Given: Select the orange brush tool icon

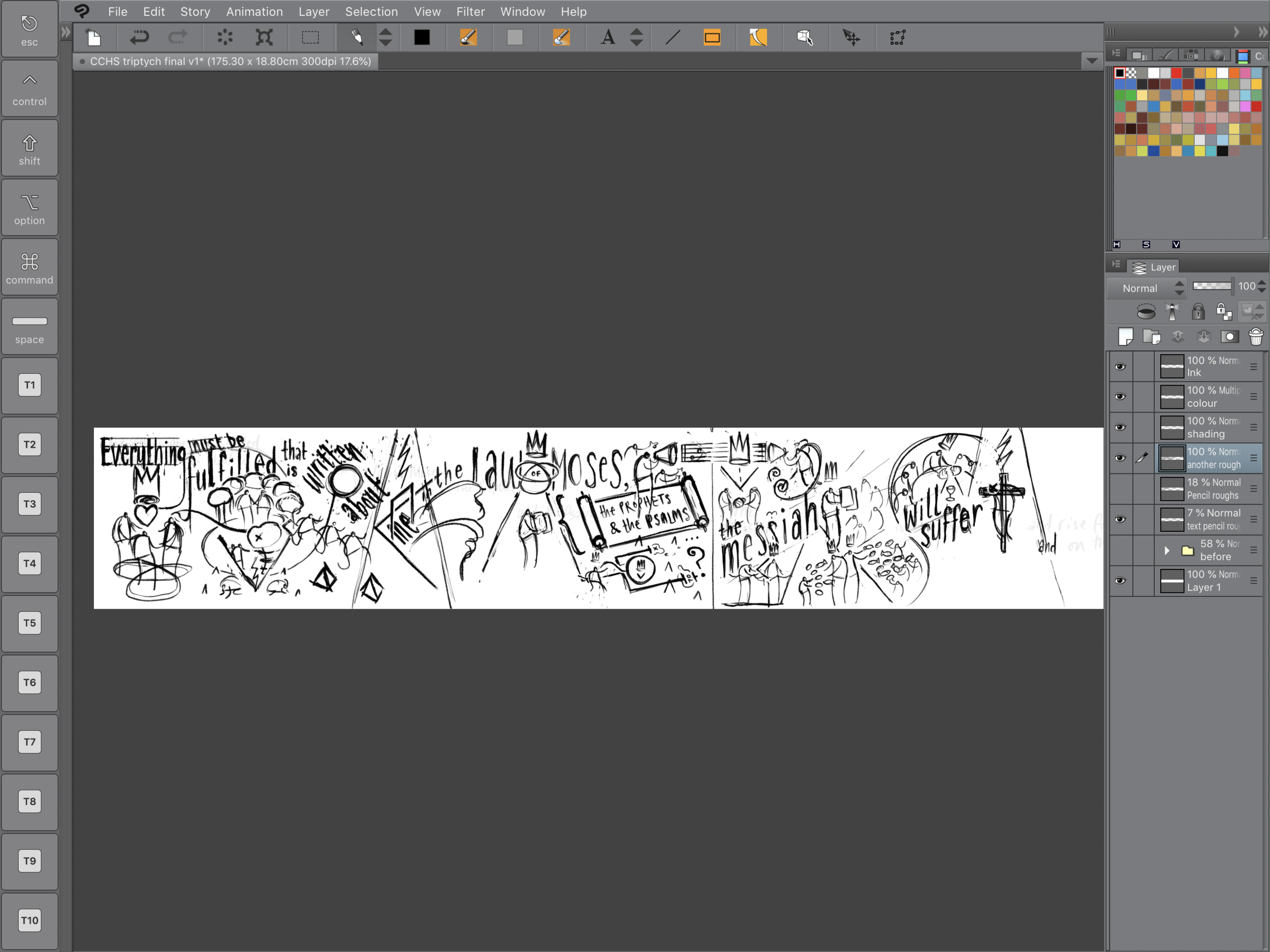Looking at the screenshot, I should [x=468, y=38].
